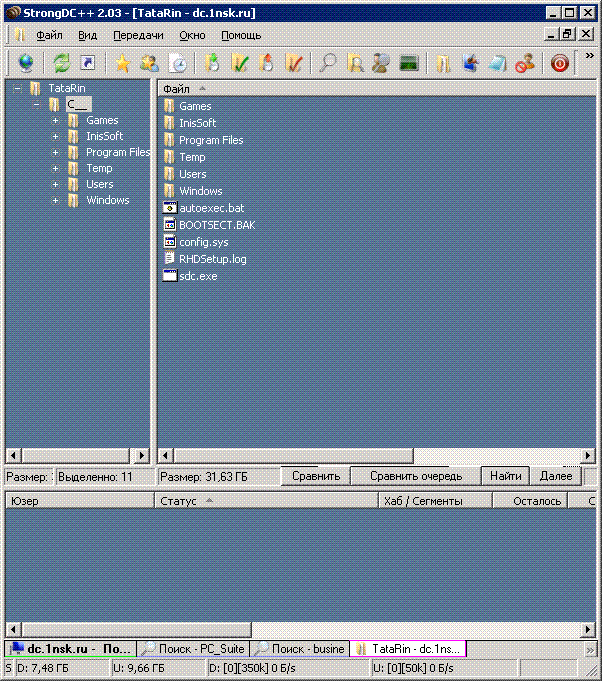Expand the Games tree folder
This screenshot has width=603, height=681.
coord(55,121)
